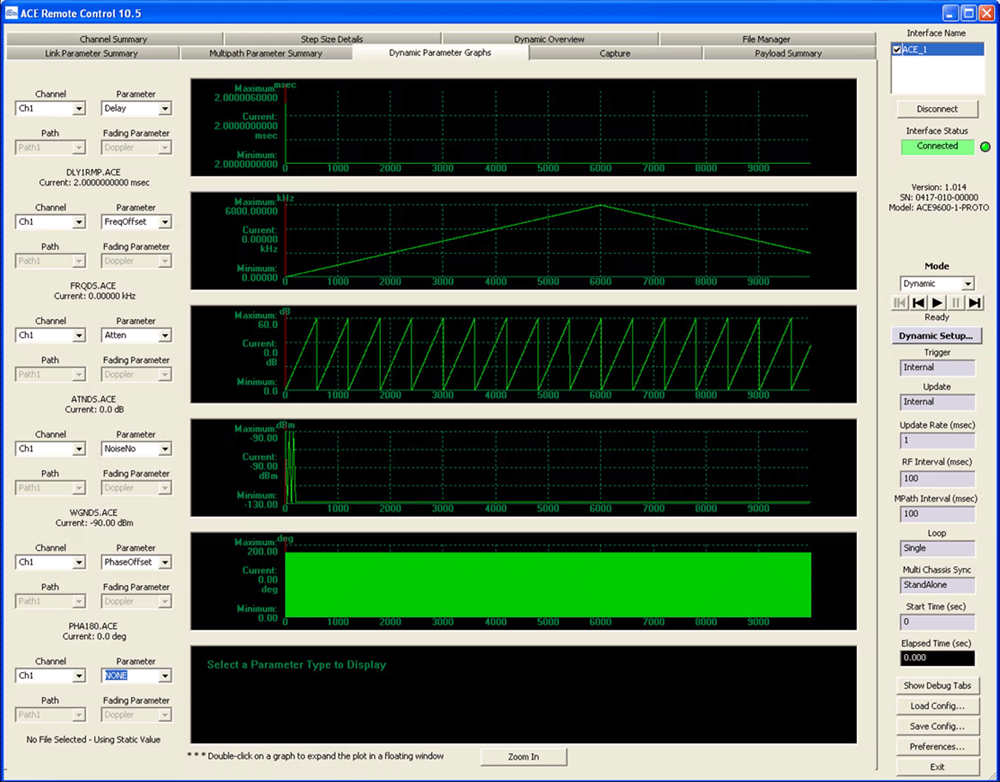Screen dimensions: 1000x782
Task: Expand the Parameter dropdown set to FreqOffset
Action: tap(165, 222)
